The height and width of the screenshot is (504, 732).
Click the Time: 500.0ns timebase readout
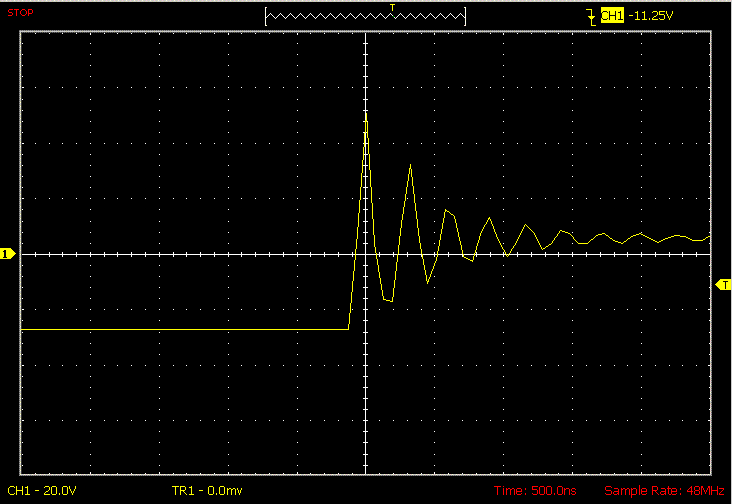(x=535, y=490)
